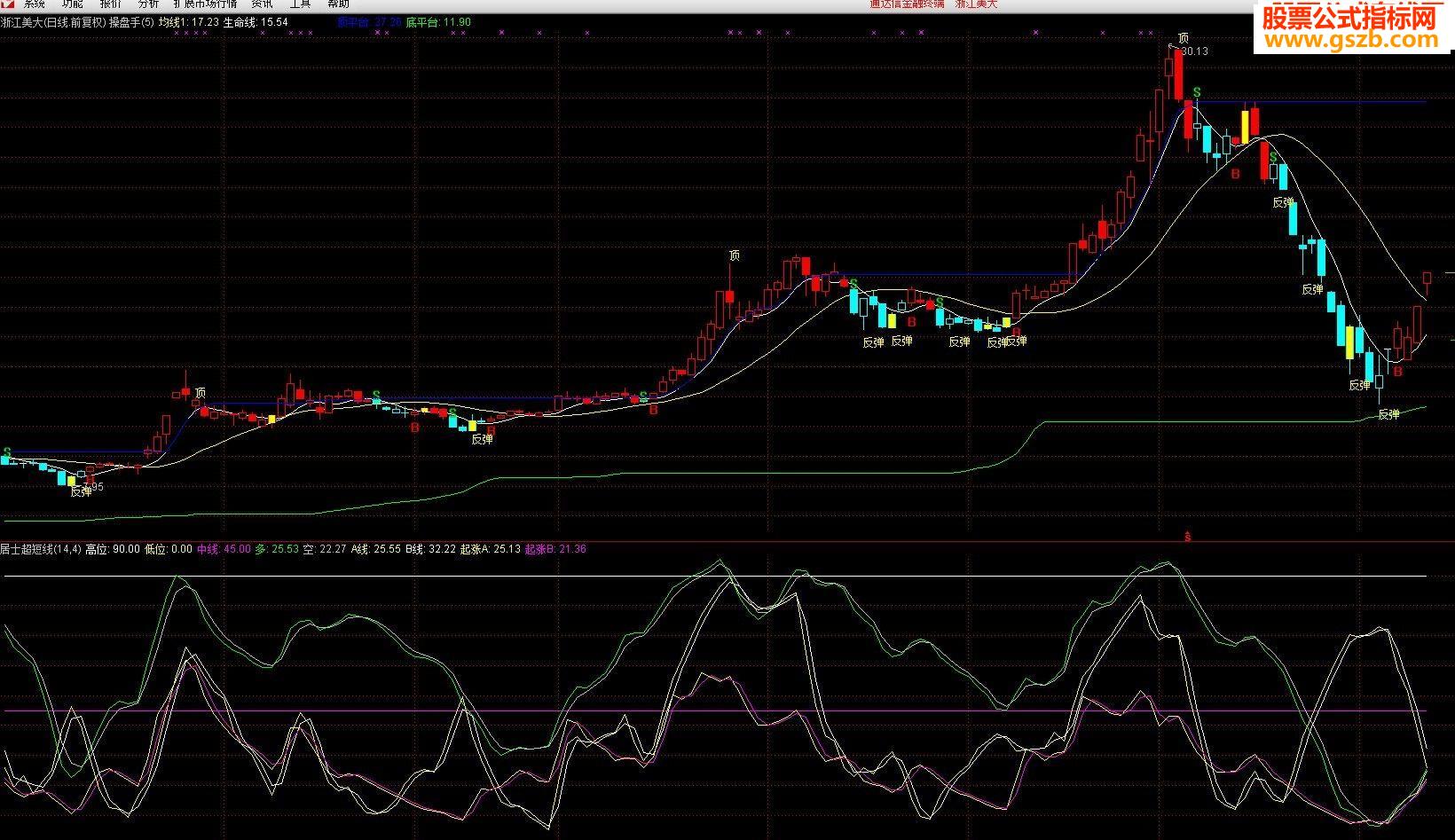Click the 底平台: 11.90 value
Screen dimensions: 1455x840
tap(438, 22)
